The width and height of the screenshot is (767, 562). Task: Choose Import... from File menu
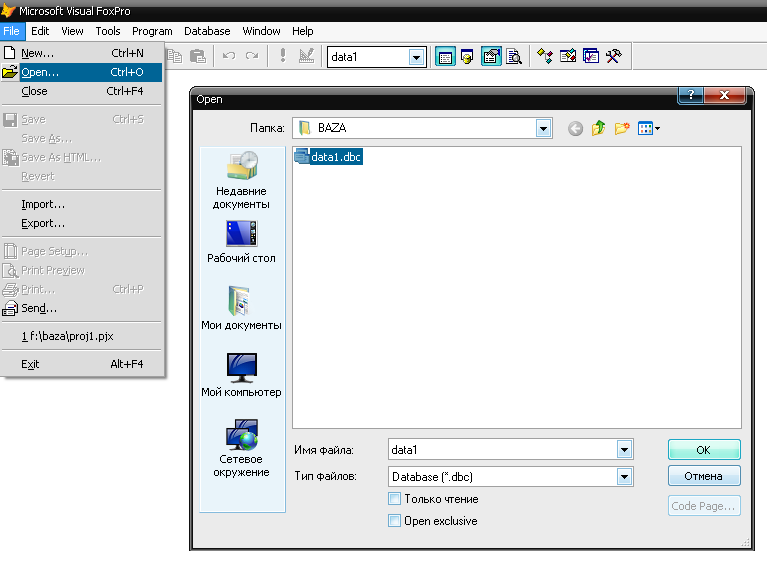click(82, 204)
